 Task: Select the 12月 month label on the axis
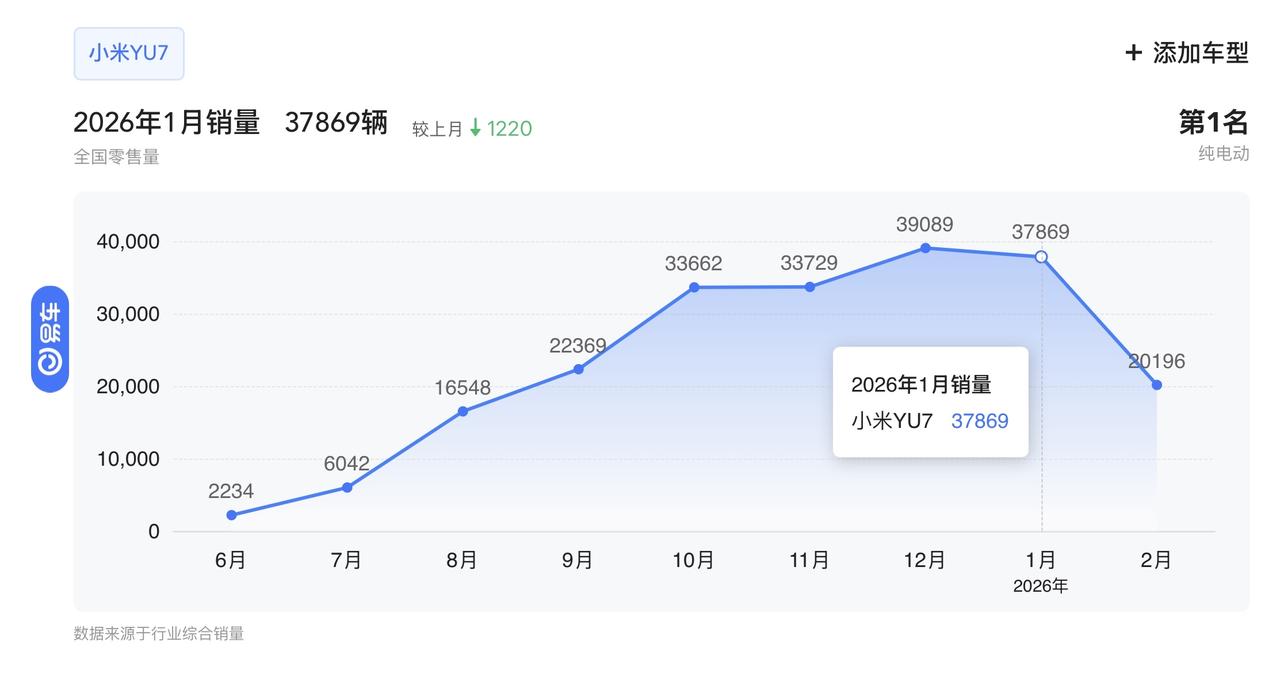click(x=926, y=561)
